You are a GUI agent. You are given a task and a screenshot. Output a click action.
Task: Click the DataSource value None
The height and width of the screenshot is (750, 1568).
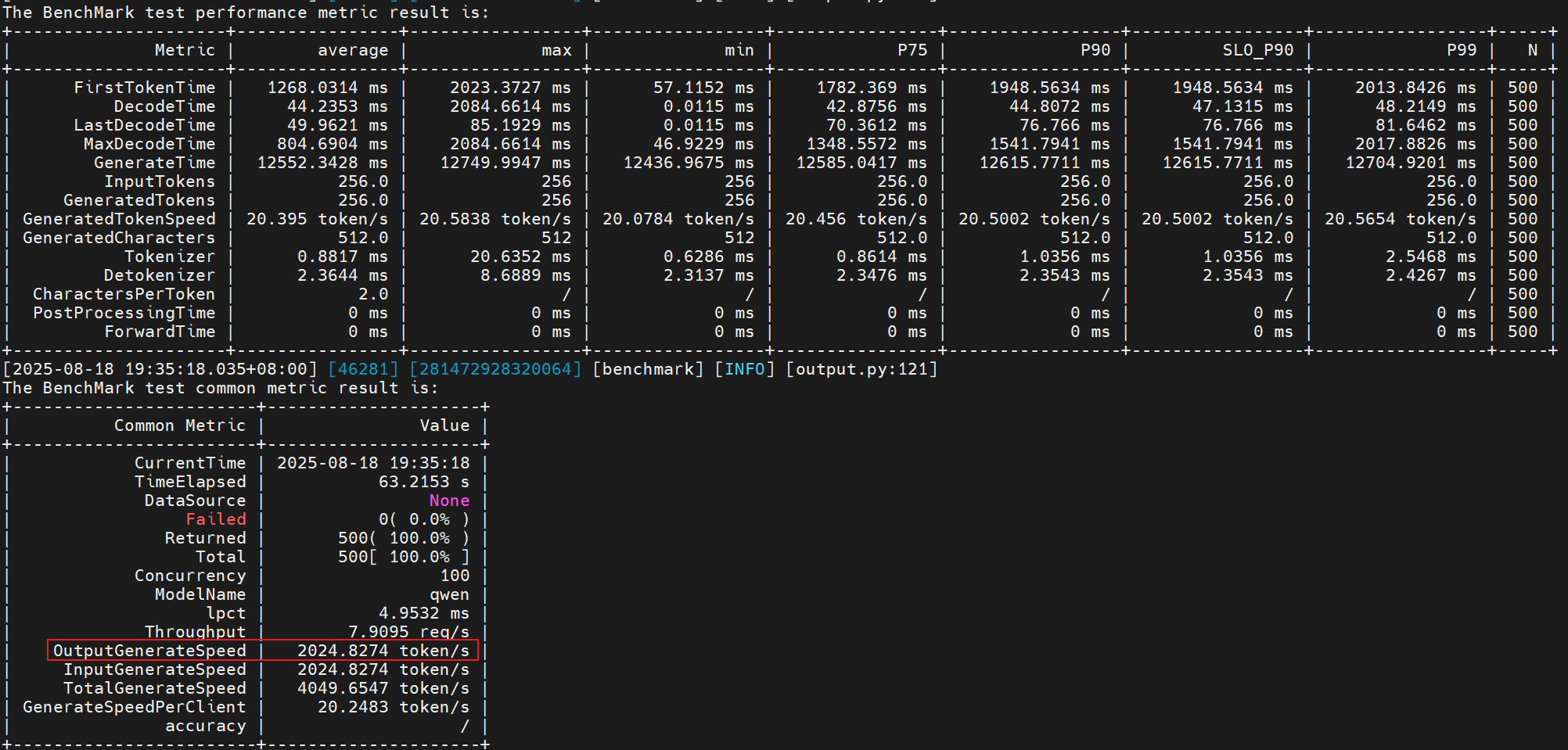pyautogui.click(x=449, y=501)
